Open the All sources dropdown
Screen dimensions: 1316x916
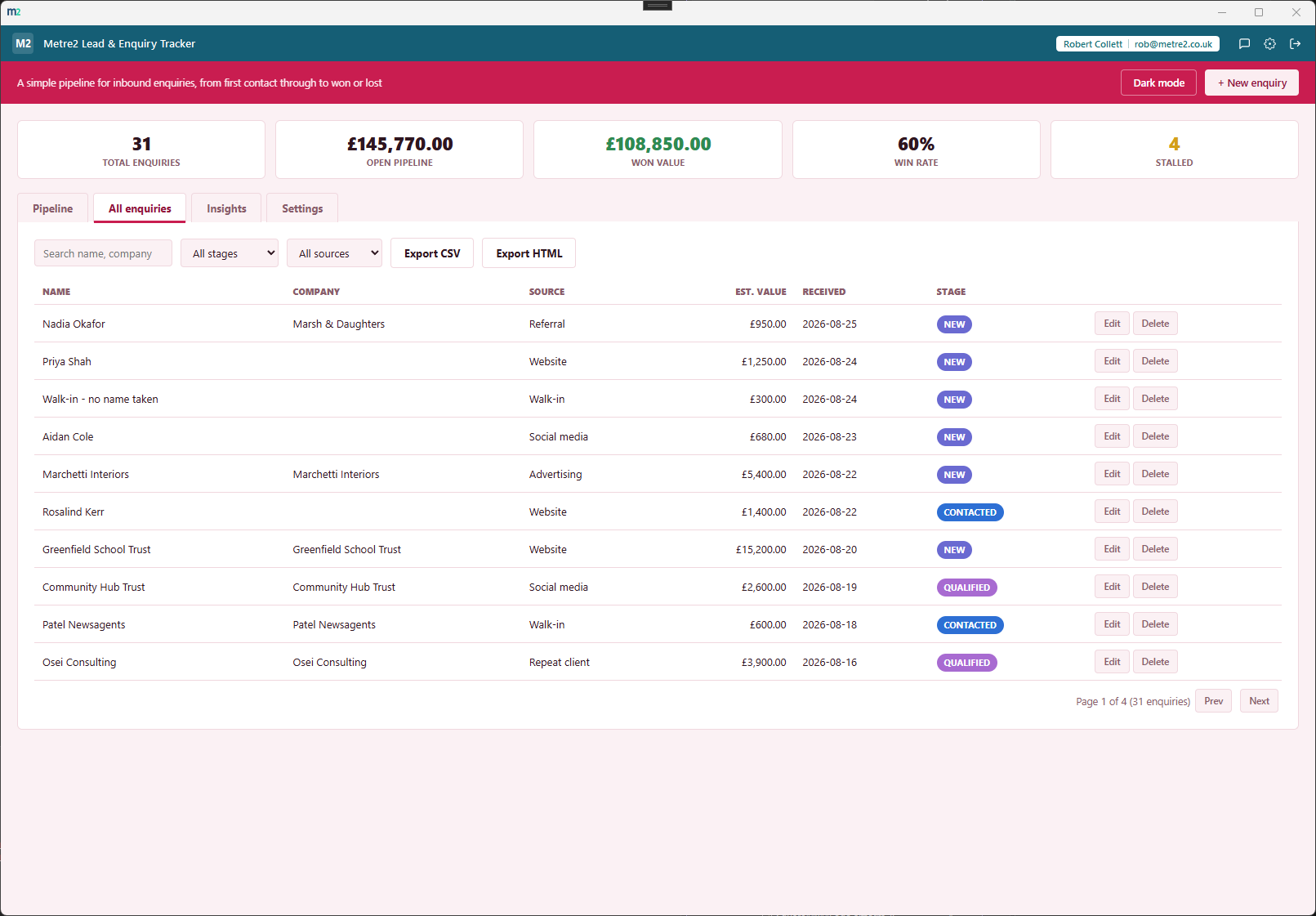334,253
